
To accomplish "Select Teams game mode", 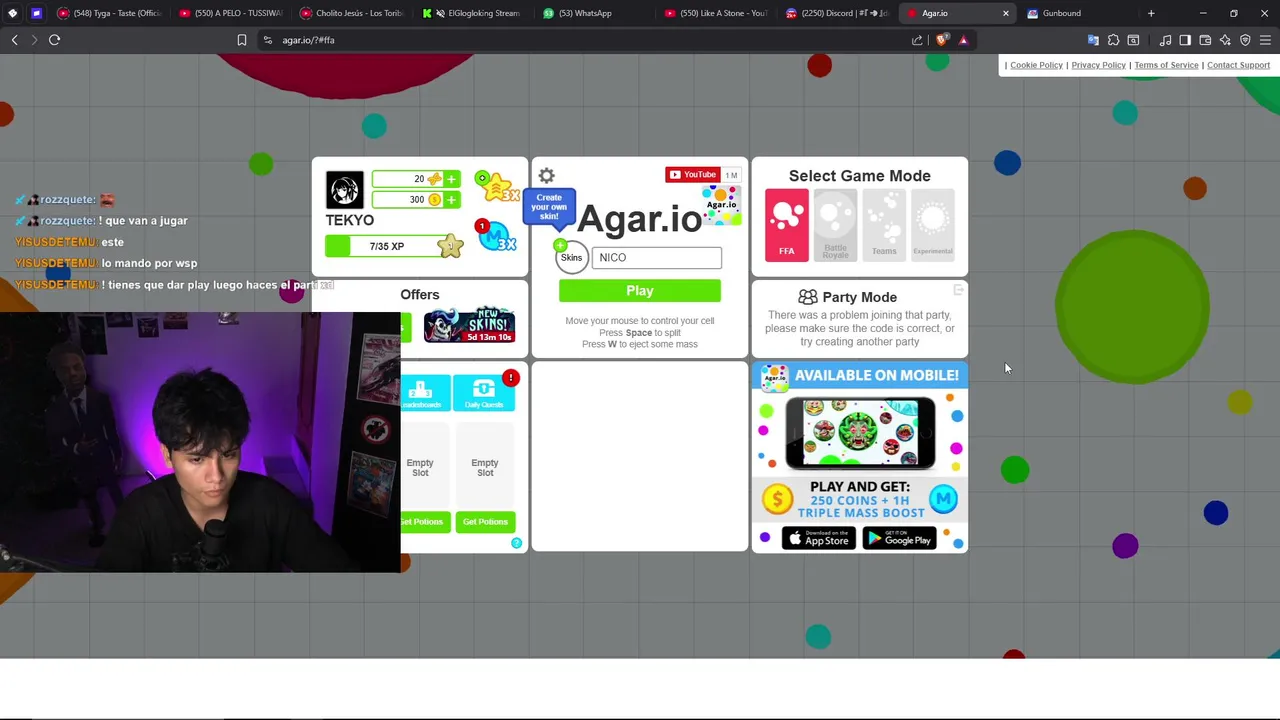I will pos(884,226).
